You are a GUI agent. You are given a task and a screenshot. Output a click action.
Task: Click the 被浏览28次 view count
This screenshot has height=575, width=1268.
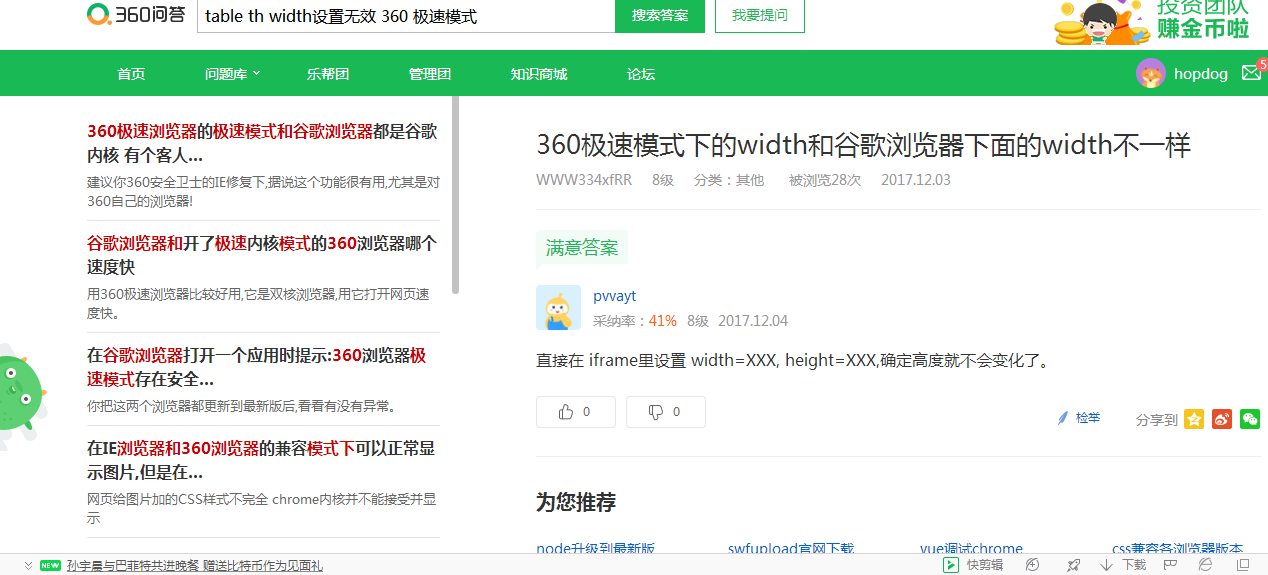(825, 180)
